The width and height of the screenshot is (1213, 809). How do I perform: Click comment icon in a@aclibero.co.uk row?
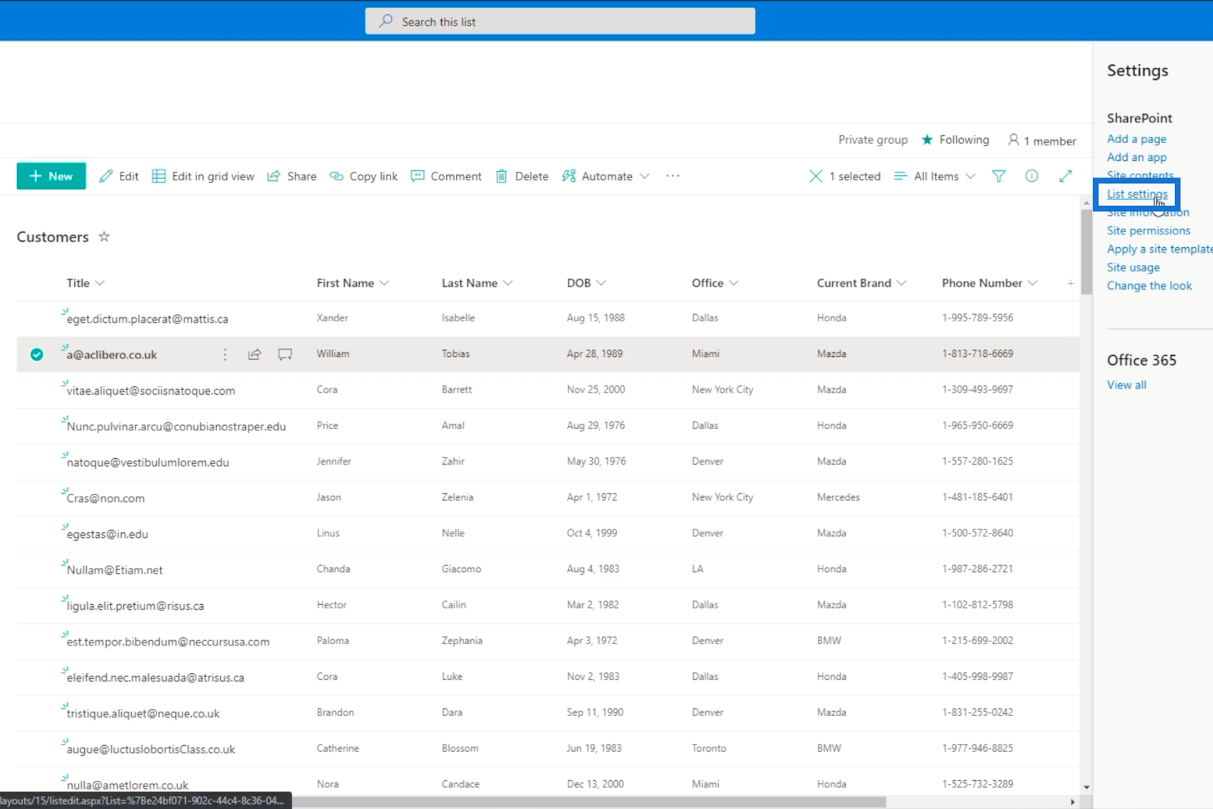point(285,354)
